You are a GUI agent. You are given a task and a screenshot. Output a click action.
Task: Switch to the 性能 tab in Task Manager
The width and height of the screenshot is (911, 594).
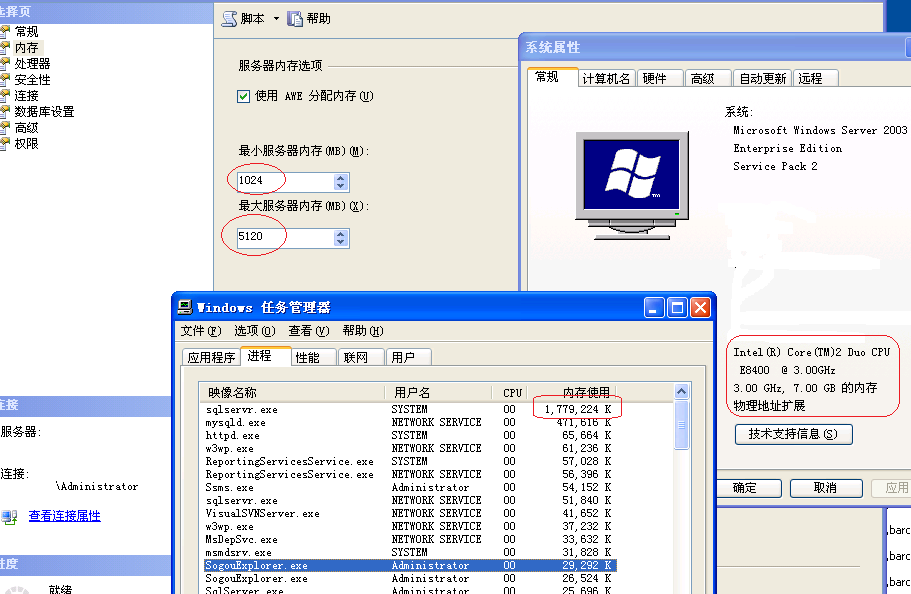307,357
